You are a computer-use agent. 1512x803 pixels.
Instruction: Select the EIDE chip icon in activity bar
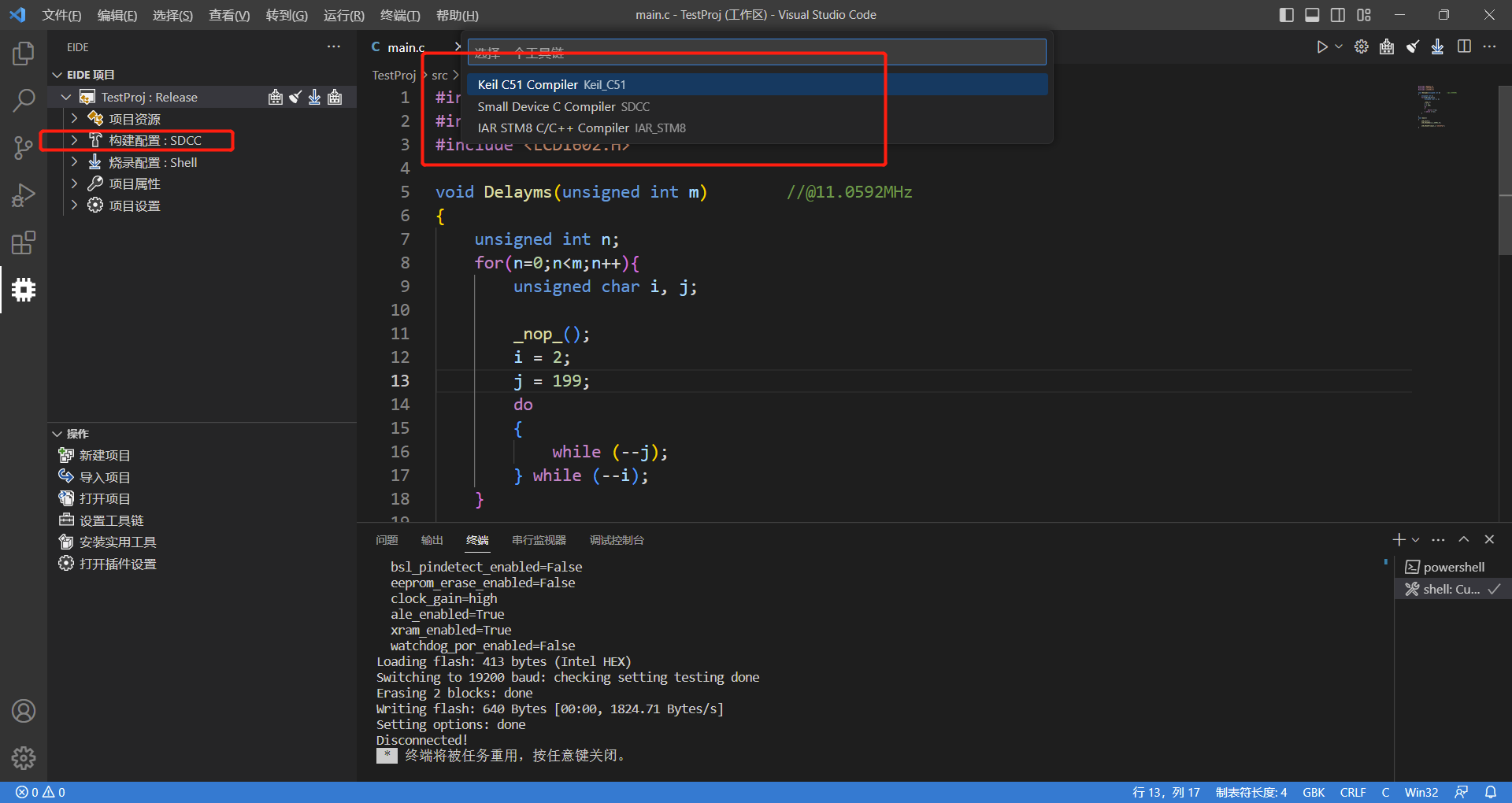tap(24, 290)
